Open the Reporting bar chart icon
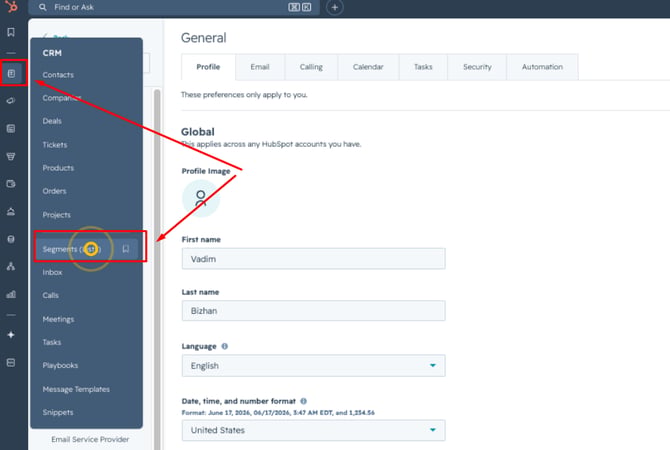The width and height of the screenshot is (670, 450). pyautogui.click(x=11, y=294)
